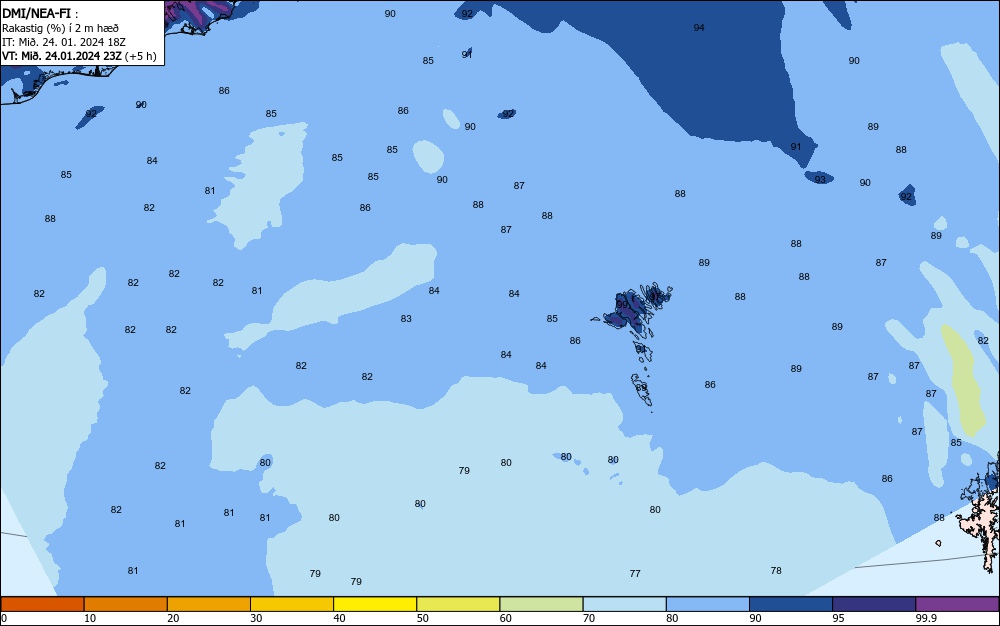Click the indigo 95–99.9 legend swatch
Screen dimensions: 1000x626
874,604
